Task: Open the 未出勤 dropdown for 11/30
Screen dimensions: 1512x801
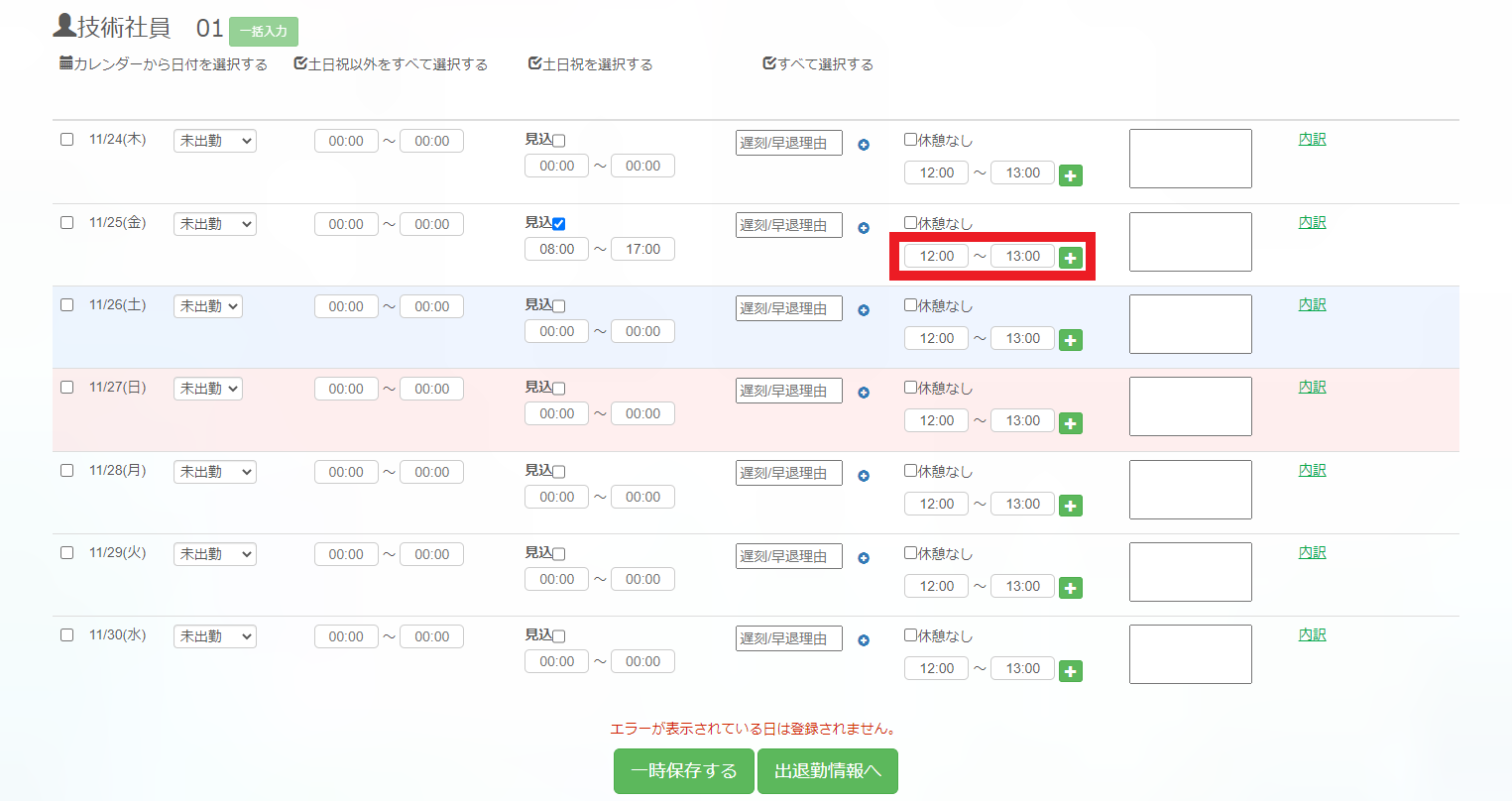Action: [x=214, y=636]
